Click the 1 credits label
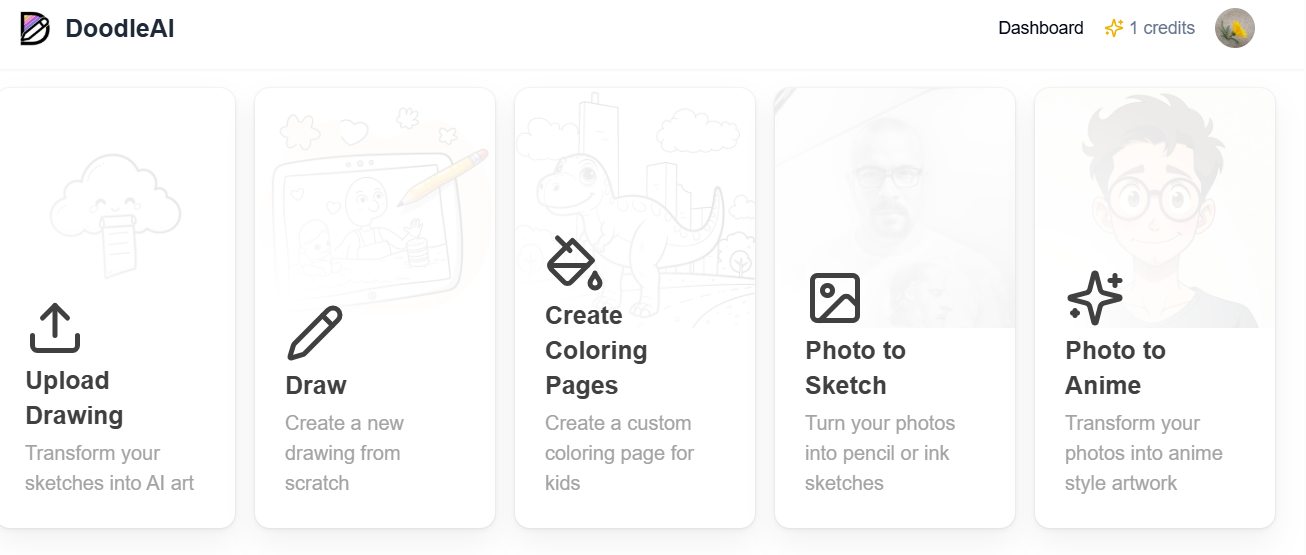 tap(1162, 28)
